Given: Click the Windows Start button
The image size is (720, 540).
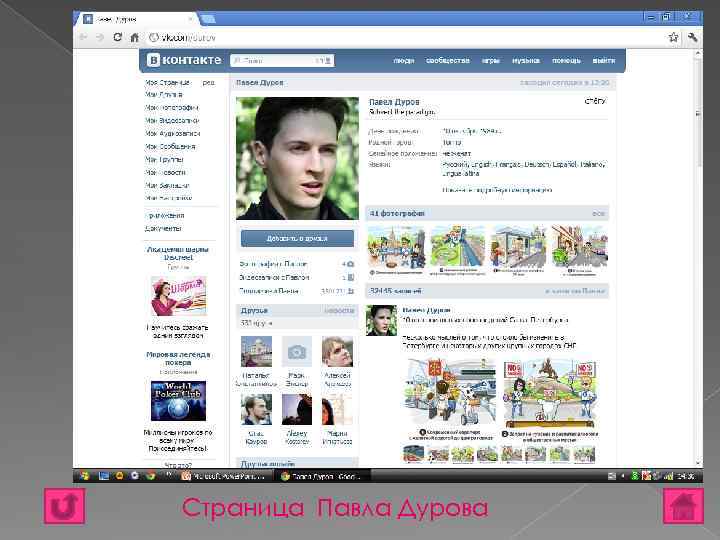Looking at the screenshot, I should tap(84, 476).
